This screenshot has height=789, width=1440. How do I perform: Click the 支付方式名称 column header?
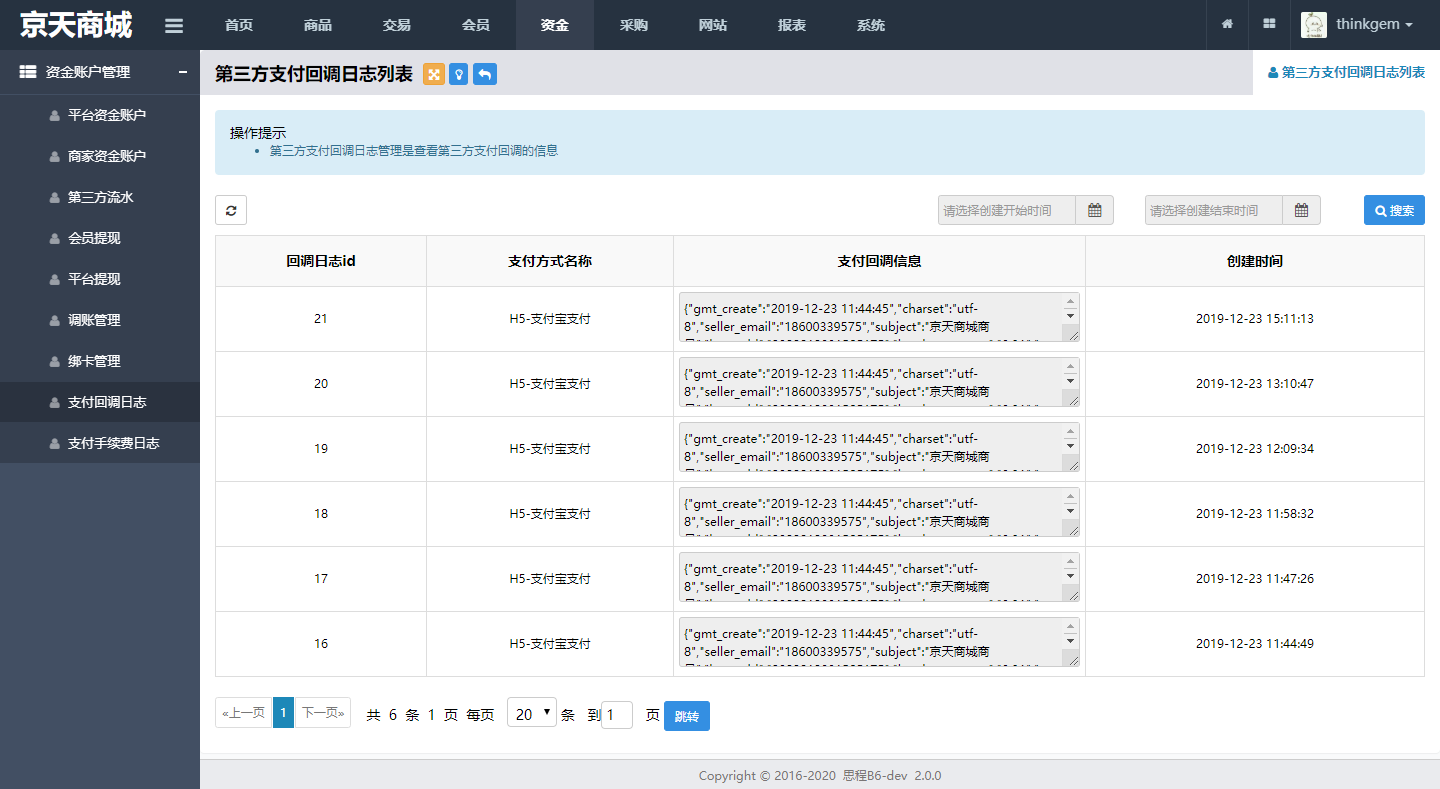(550, 261)
